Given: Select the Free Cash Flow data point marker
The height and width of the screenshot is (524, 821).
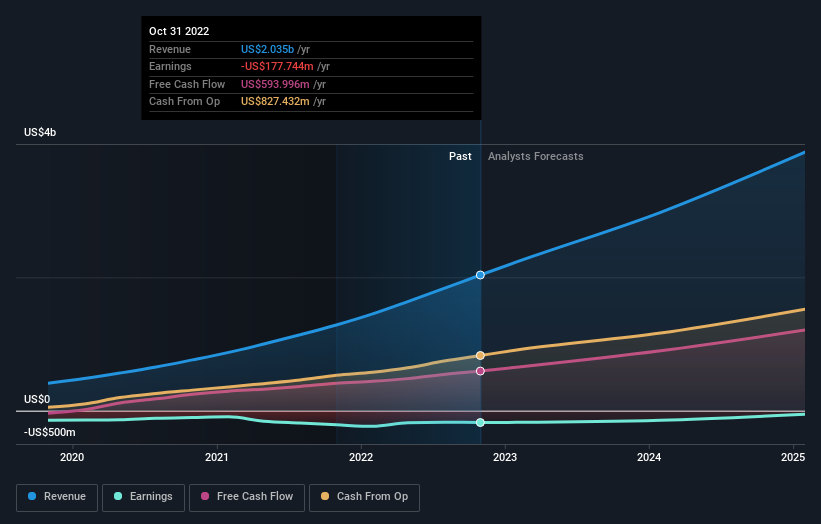Looking at the screenshot, I should tap(480, 371).
